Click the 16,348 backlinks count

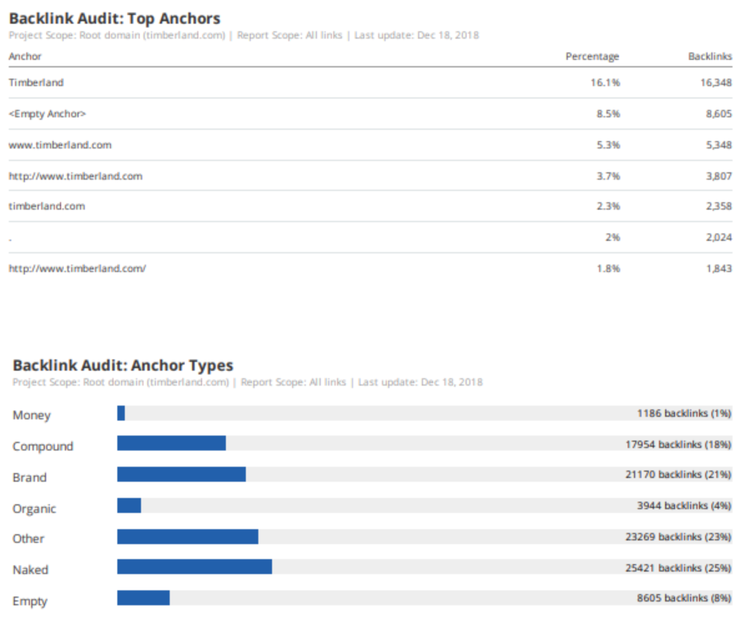[716, 83]
